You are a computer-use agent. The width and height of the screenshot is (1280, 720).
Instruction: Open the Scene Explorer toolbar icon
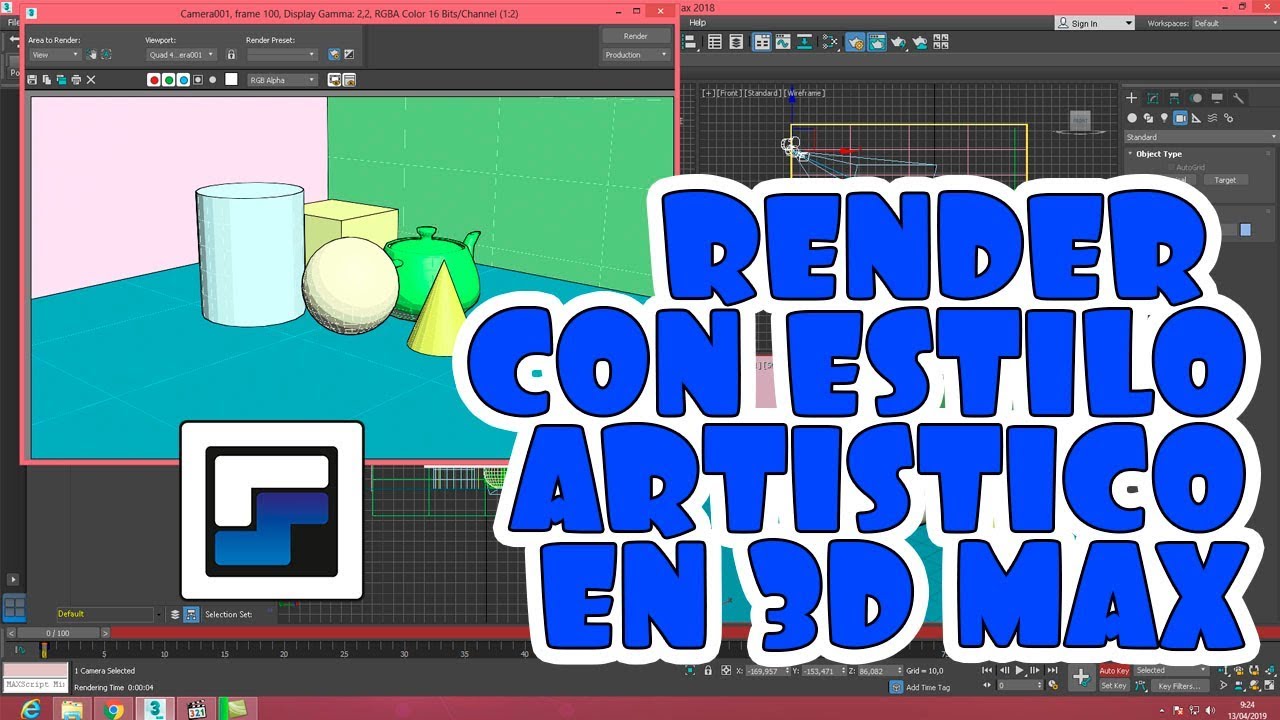click(x=715, y=42)
